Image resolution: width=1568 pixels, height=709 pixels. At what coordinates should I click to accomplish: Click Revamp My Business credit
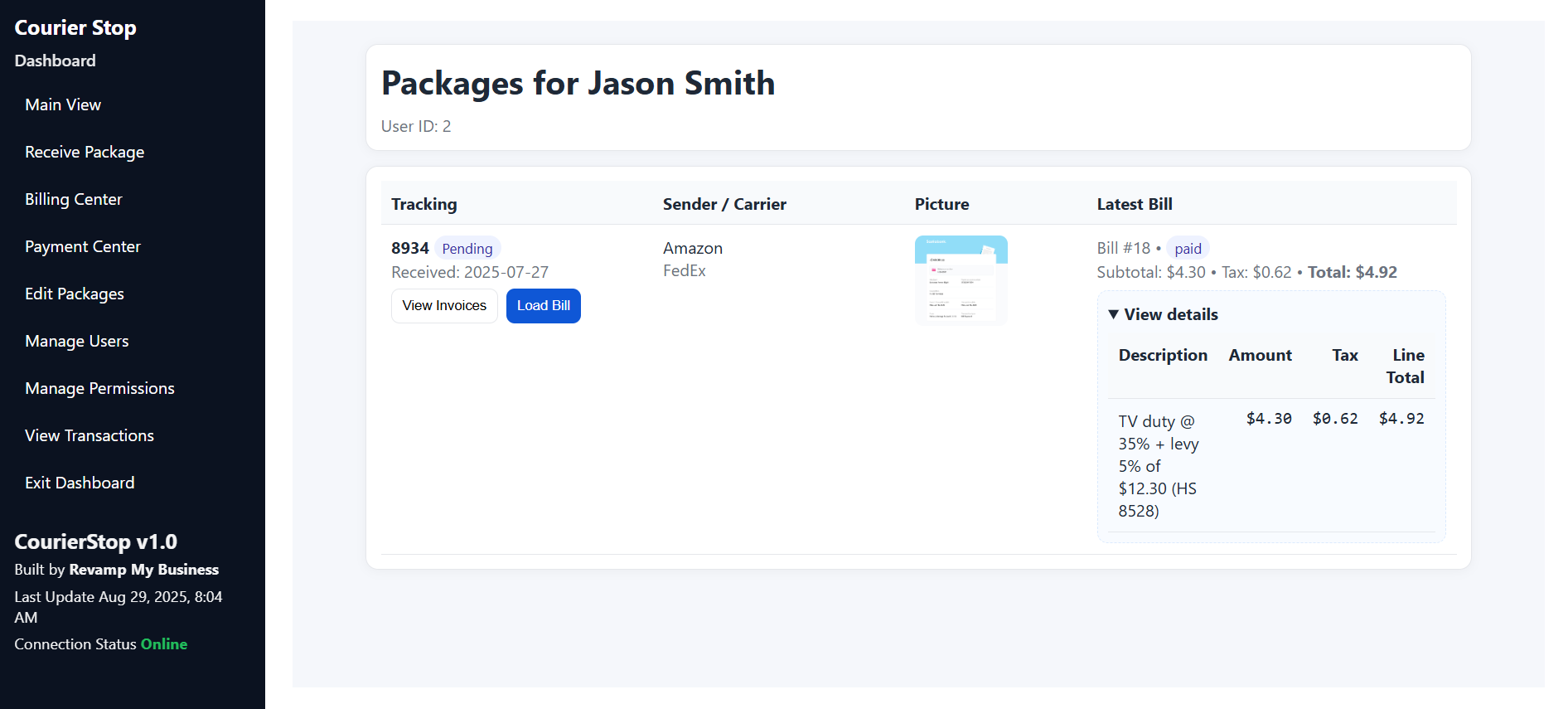pos(144,570)
